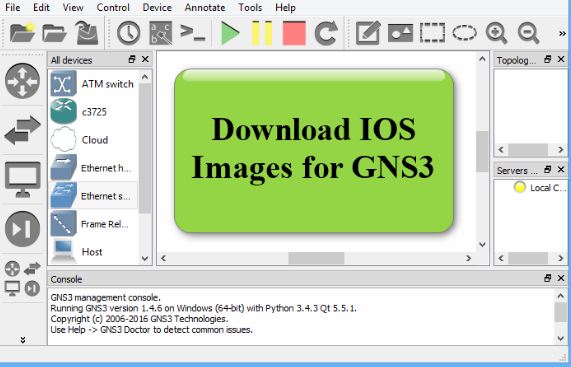The height and width of the screenshot is (367, 571).
Task: Open the Control menu
Action: (113, 7)
